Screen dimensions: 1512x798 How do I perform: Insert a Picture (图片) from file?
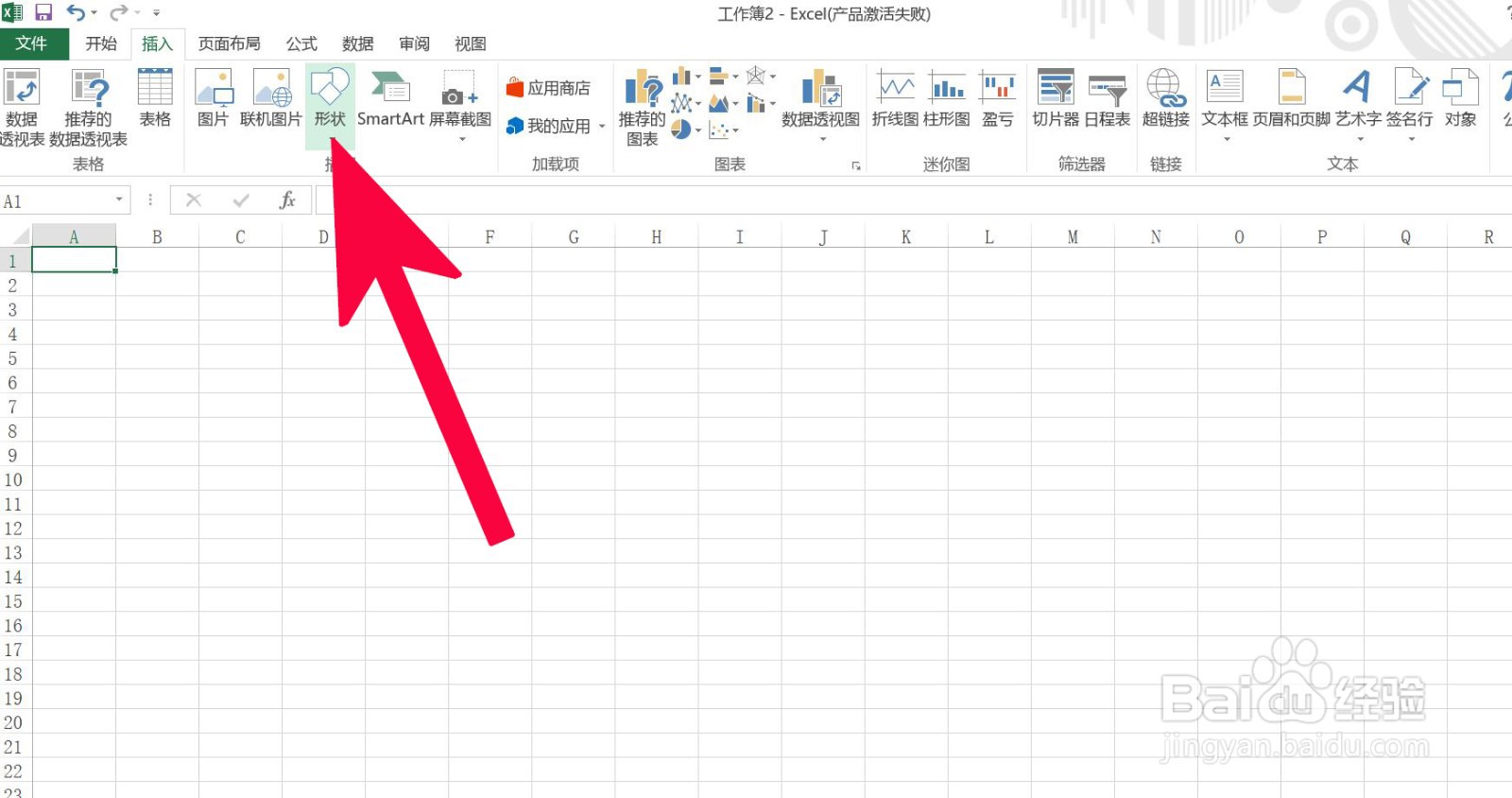[x=214, y=98]
